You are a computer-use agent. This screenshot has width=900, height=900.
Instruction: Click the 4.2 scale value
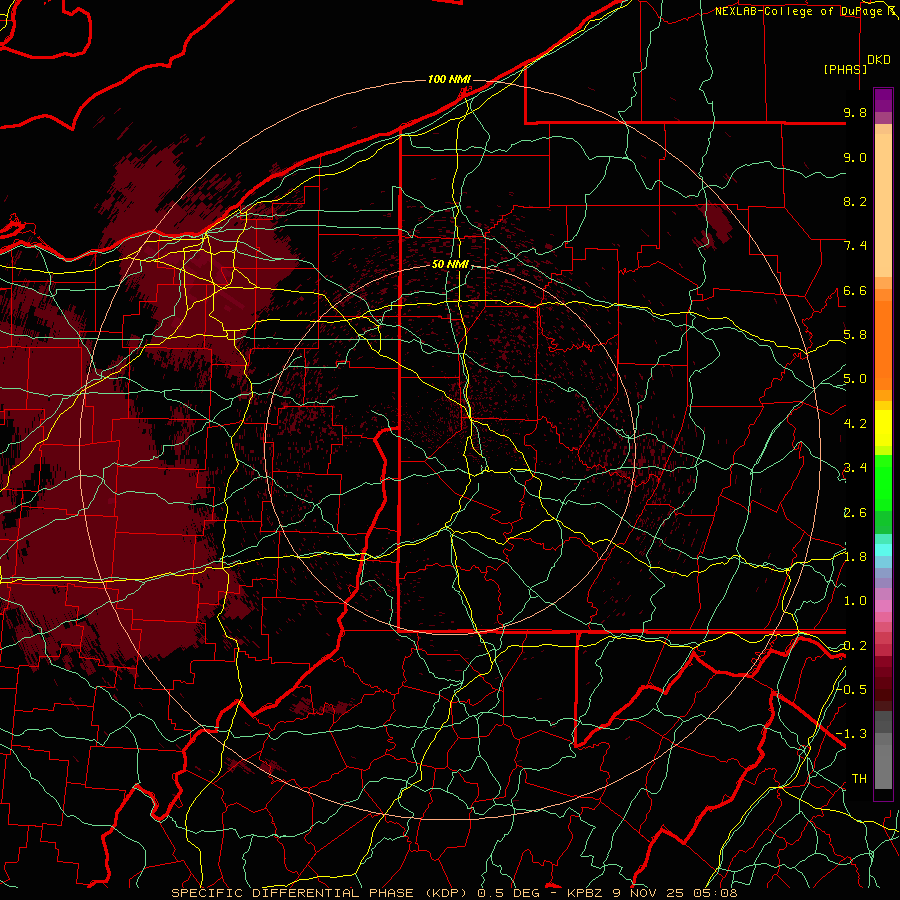point(855,424)
